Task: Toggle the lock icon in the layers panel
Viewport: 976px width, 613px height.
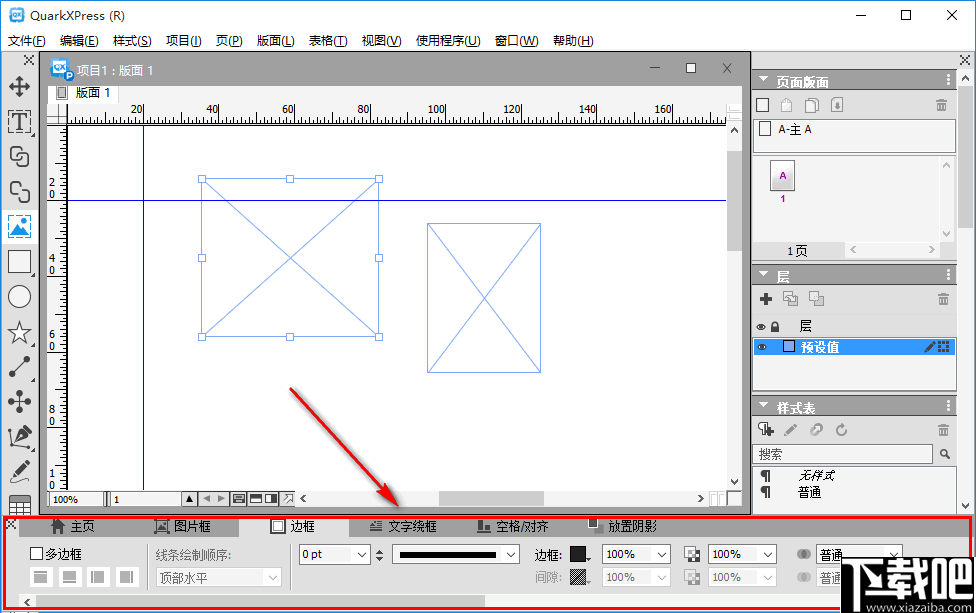Action: pos(775,326)
